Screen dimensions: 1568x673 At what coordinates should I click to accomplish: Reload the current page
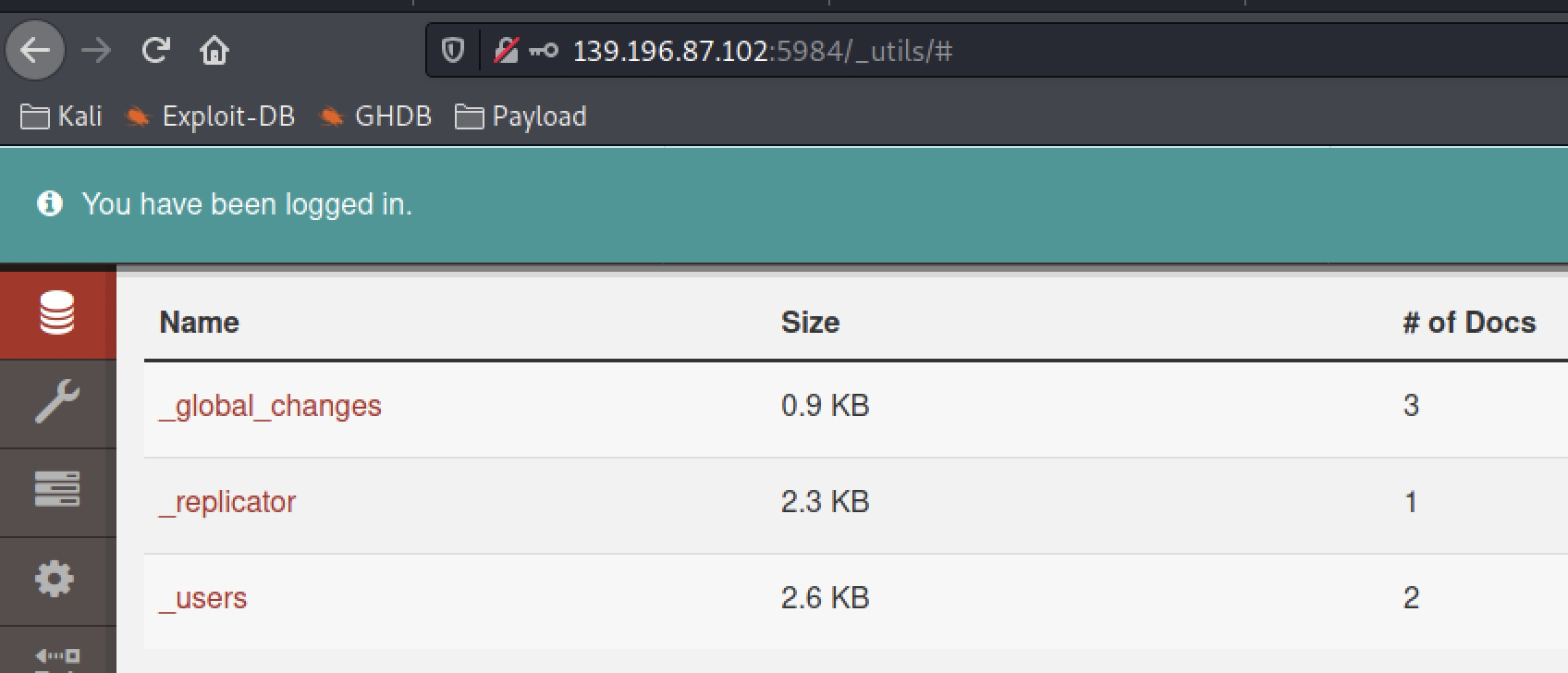click(x=155, y=50)
